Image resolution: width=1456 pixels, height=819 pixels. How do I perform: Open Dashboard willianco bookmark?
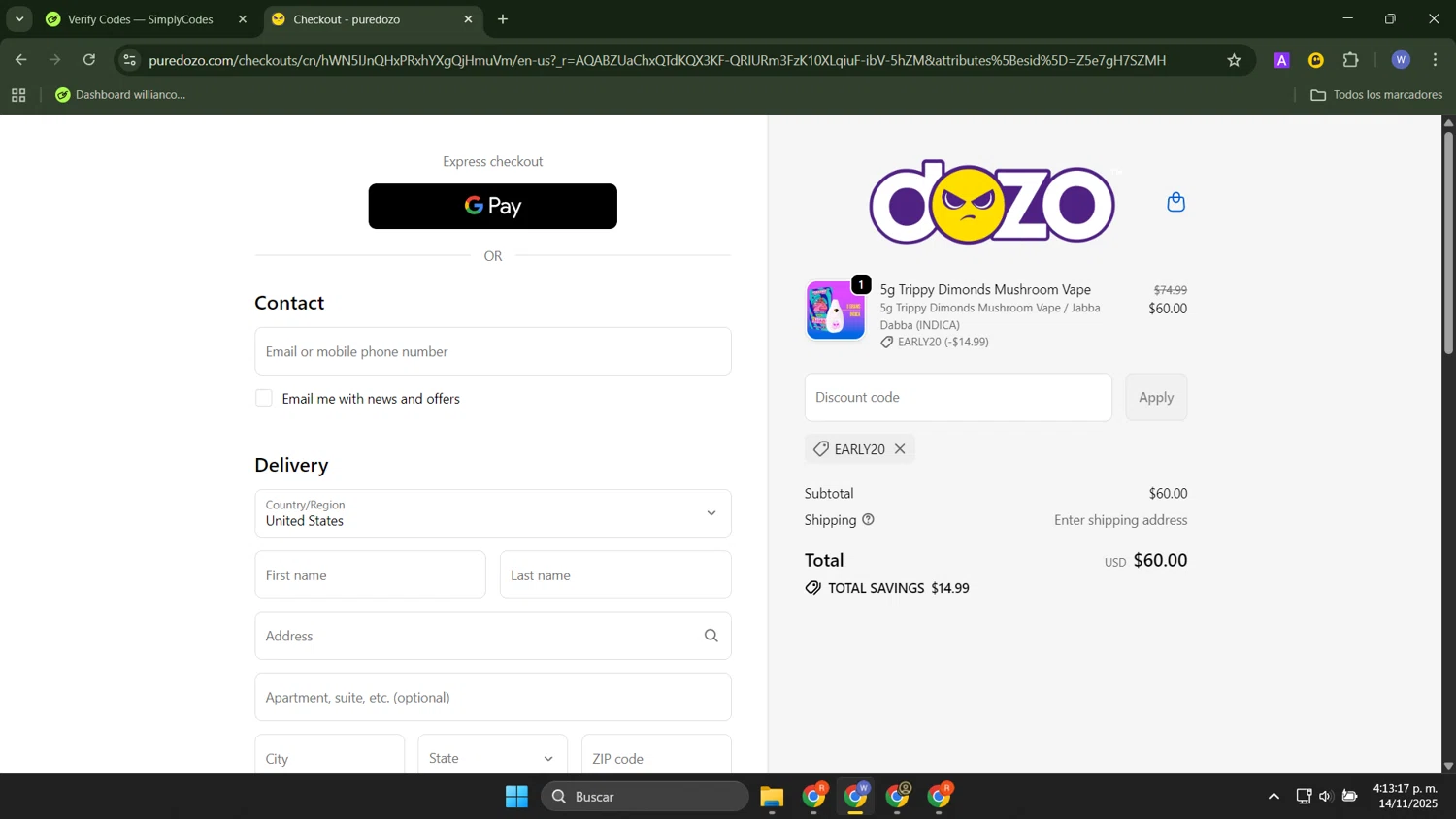[120, 95]
